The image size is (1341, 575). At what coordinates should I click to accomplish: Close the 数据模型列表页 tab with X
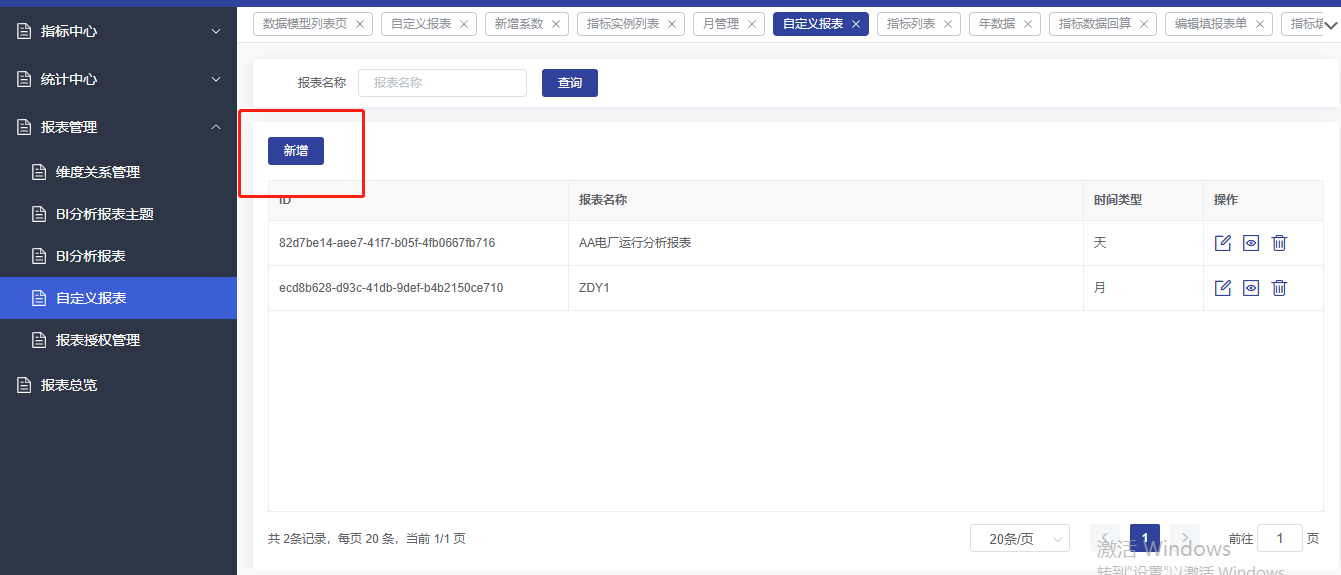tap(360, 24)
